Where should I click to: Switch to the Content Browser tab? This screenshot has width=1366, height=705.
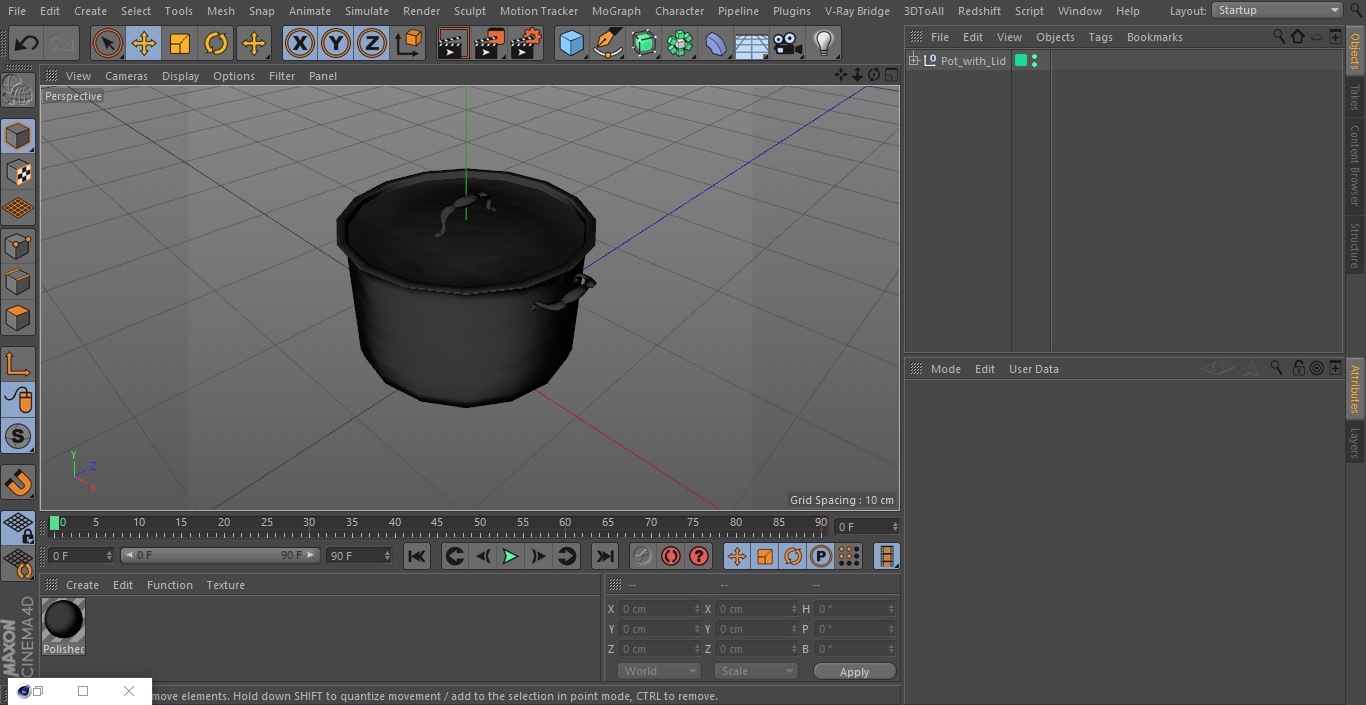click(1355, 165)
